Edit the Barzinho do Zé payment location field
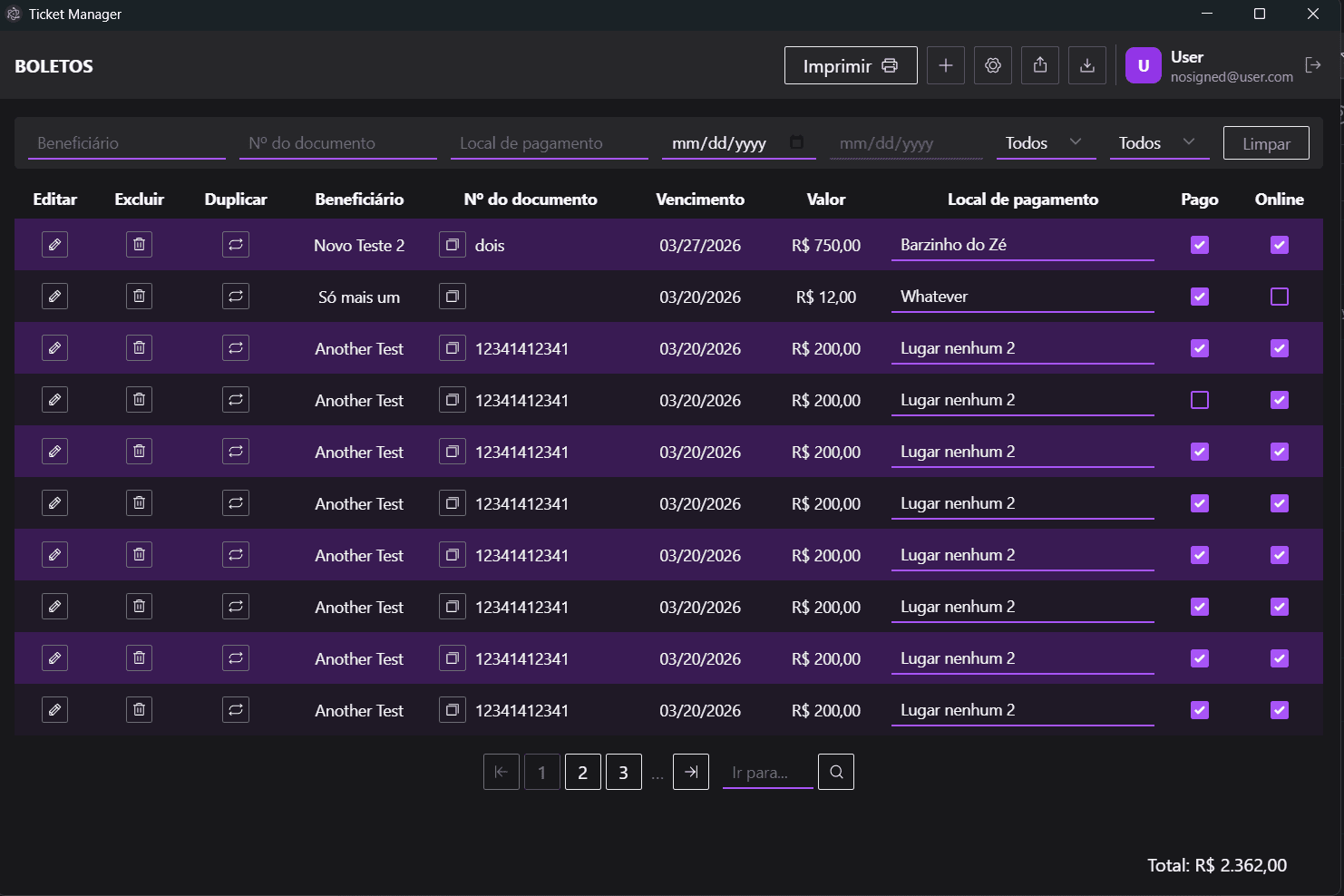The width and height of the screenshot is (1344, 896). coord(1023,245)
